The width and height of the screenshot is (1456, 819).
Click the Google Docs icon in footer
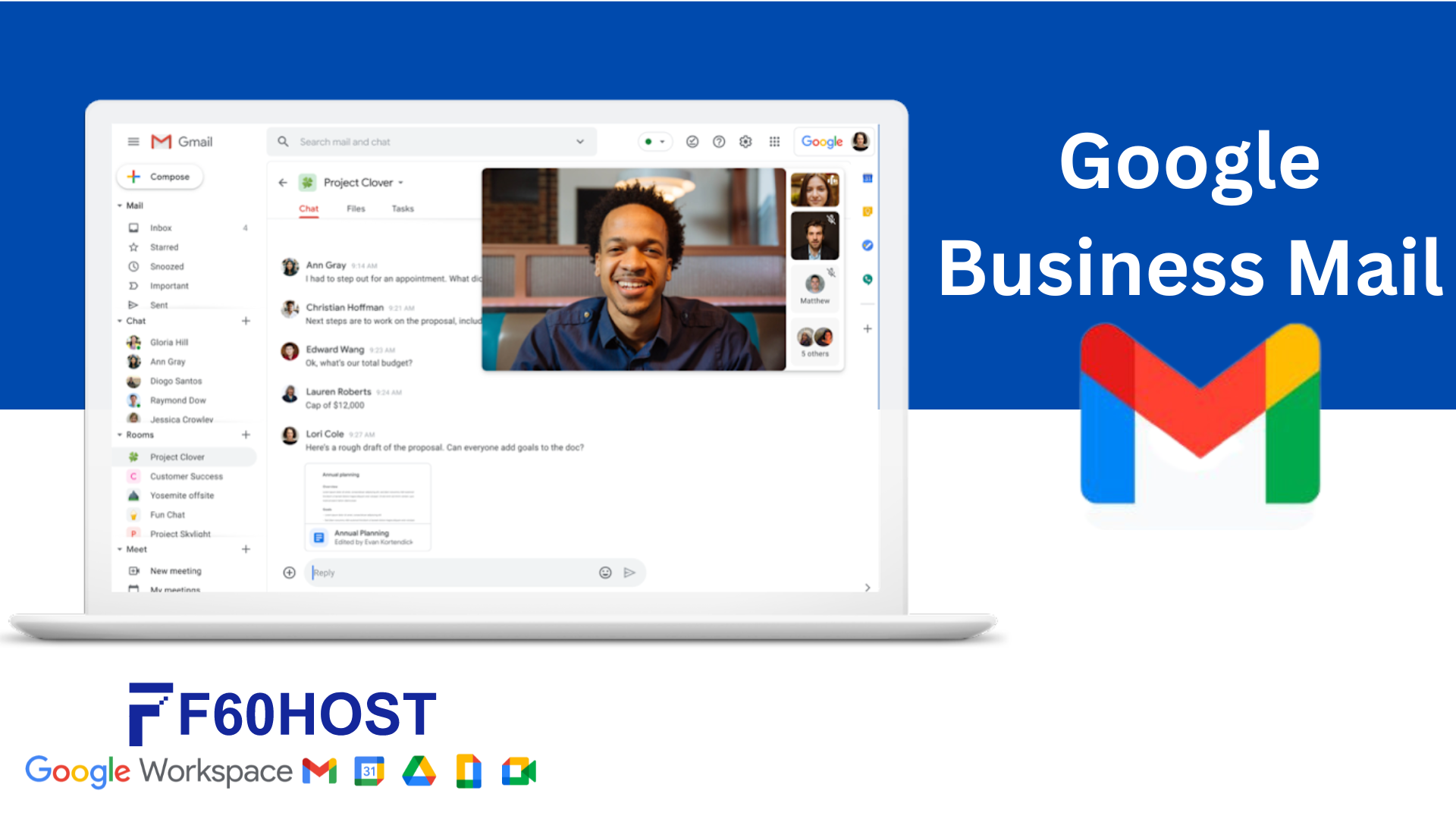[469, 771]
